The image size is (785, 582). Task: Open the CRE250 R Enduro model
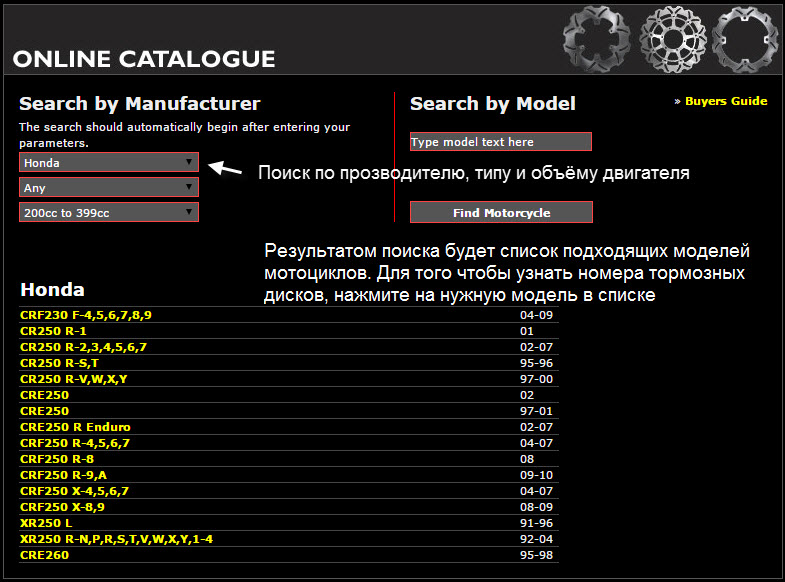tap(75, 427)
